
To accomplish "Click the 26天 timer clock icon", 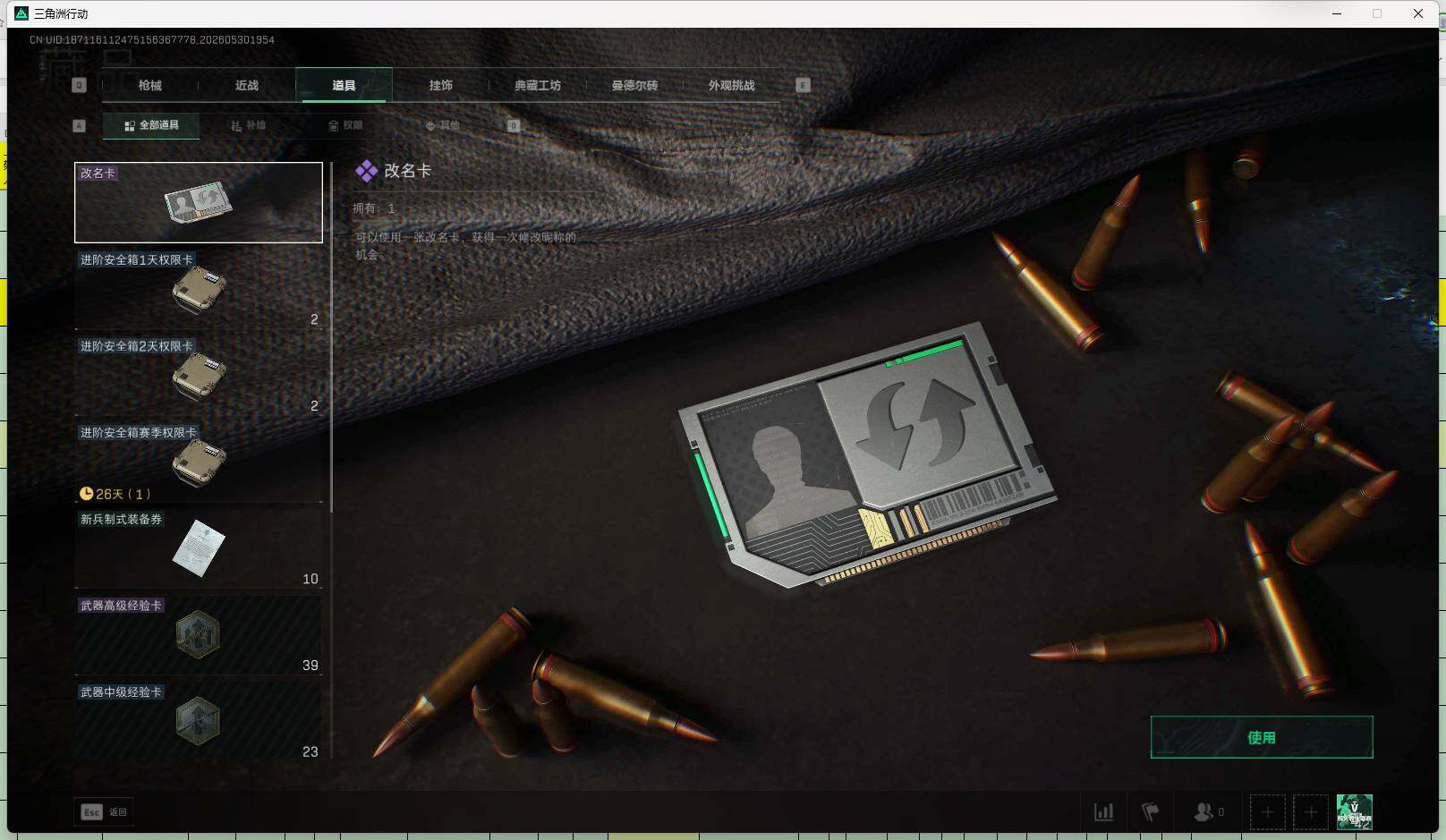I will pos(86,494).
